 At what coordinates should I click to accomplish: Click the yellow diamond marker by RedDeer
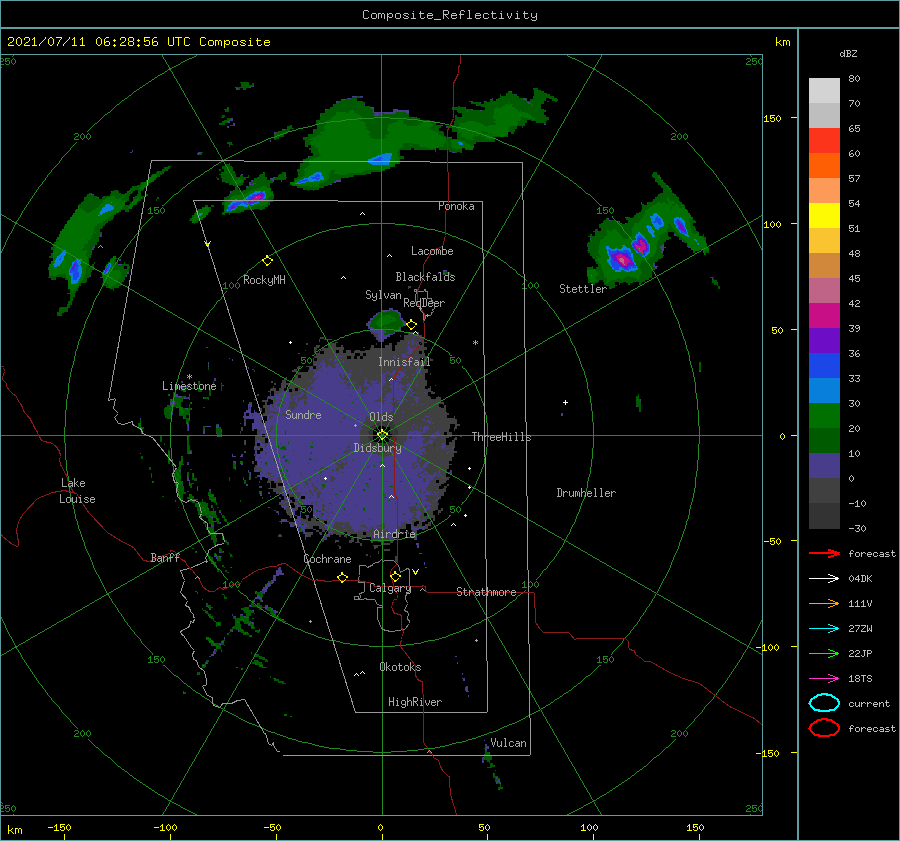(x=412, y=325)
